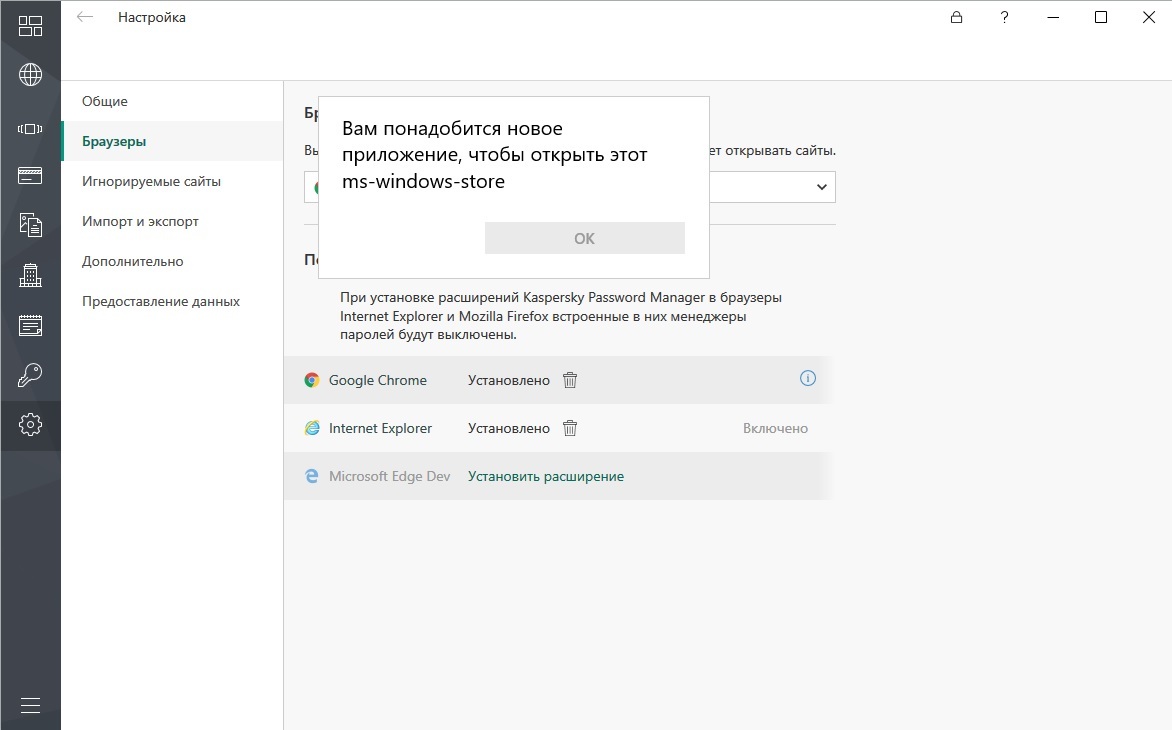Open the addresses building icon in sidebar

[30, 275]
